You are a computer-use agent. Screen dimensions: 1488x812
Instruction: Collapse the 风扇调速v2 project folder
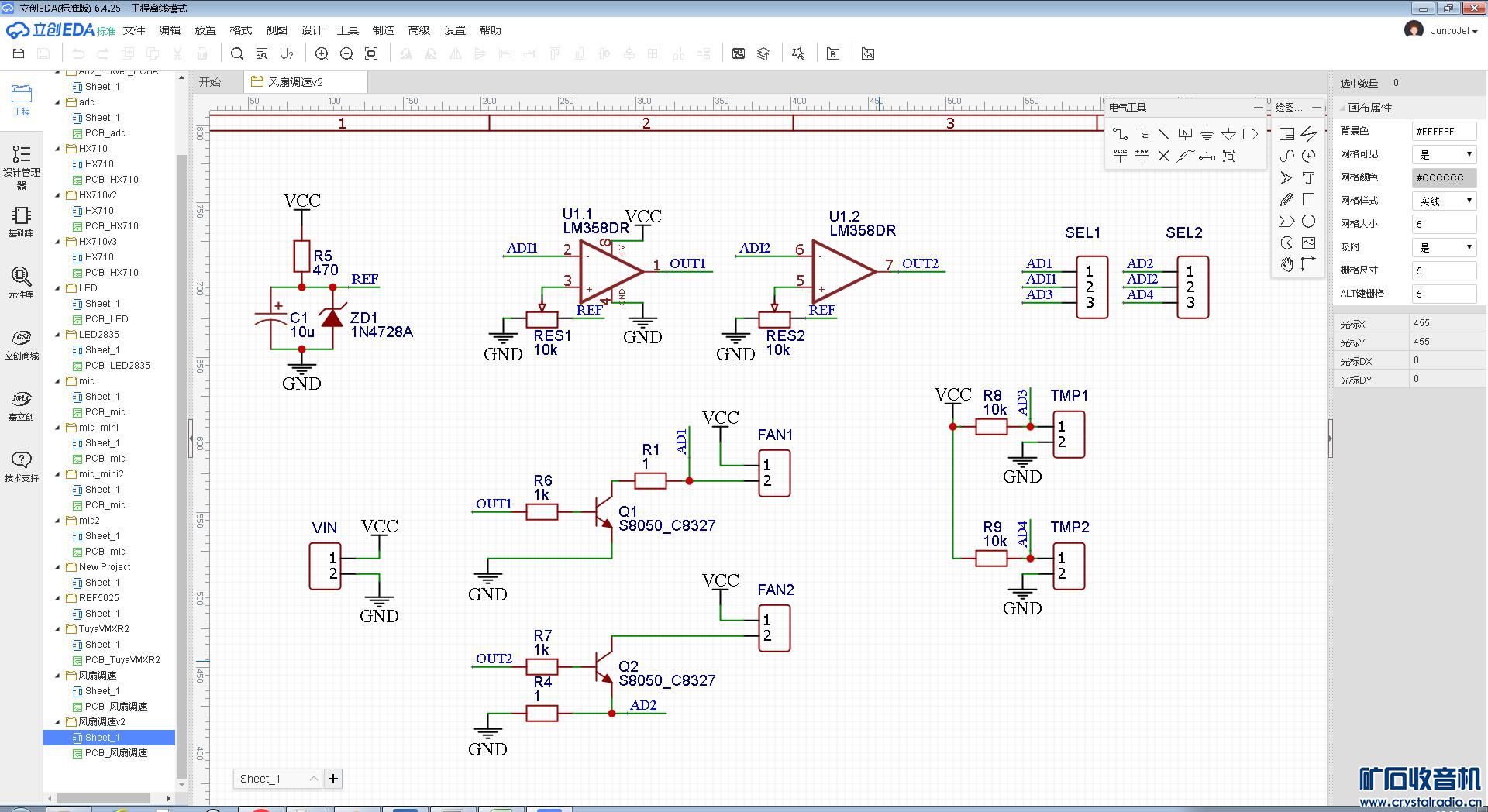(x=58, y=721)
